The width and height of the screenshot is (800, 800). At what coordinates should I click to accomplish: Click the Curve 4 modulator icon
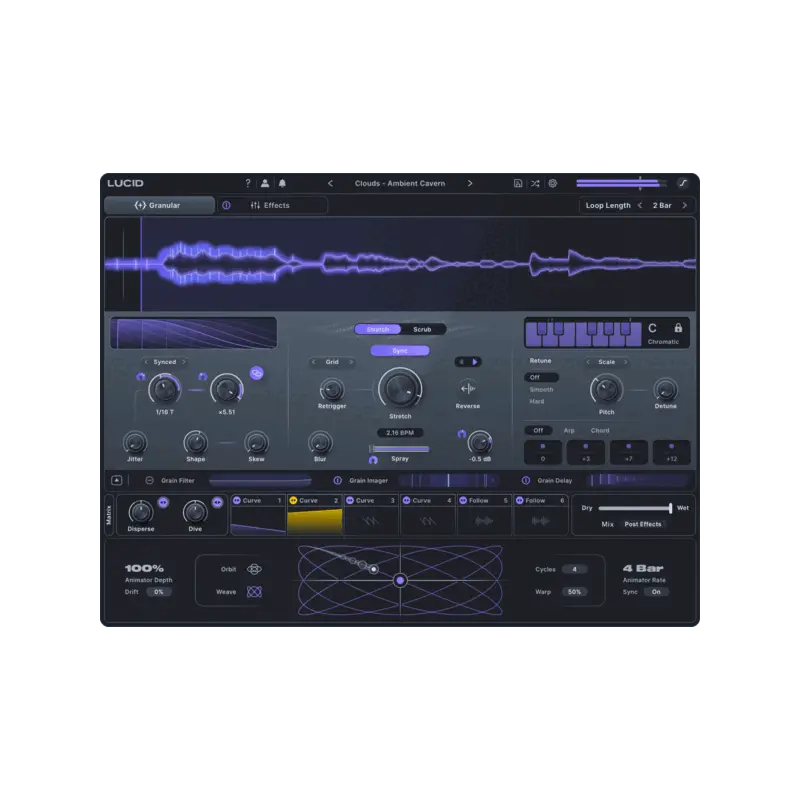tap(407, 501)
